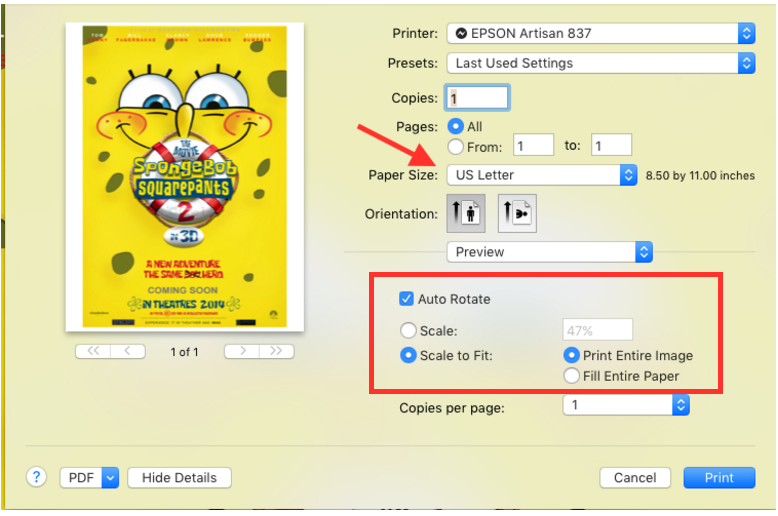Open the Paper Size US Letter dropdown
Image resolution: width=778 pixels, height=516 pixels.
542,175
